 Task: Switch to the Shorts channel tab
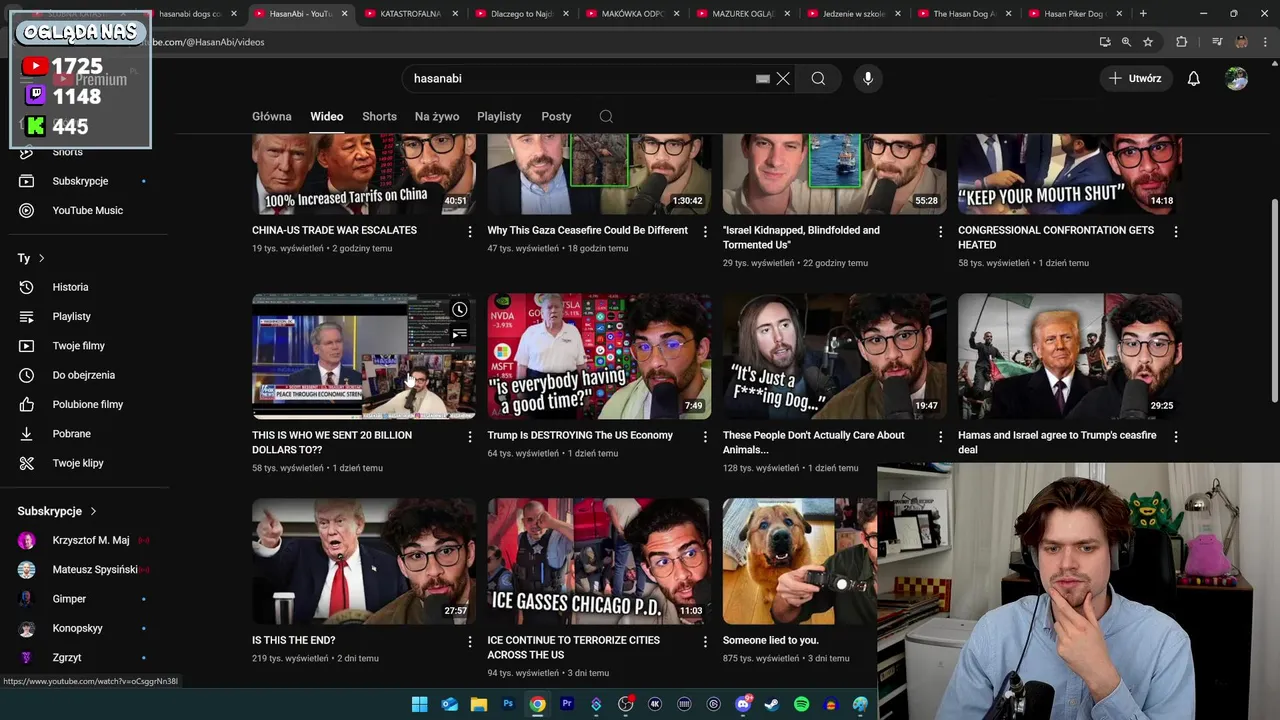379,116
